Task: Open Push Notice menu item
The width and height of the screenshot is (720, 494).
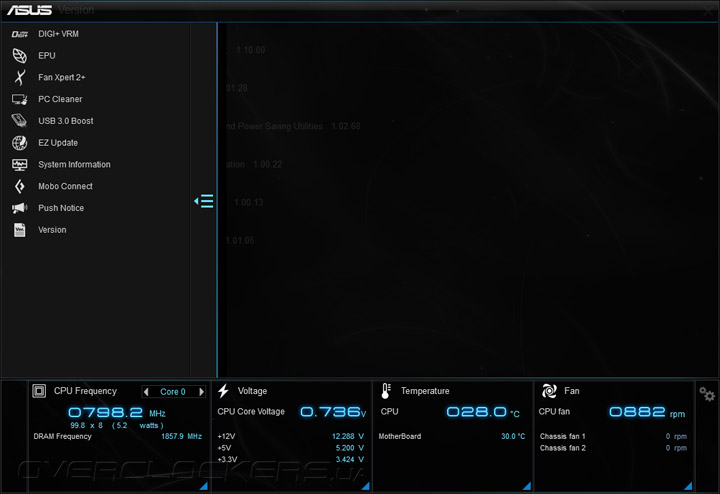Action: click(x=61, y=208)
